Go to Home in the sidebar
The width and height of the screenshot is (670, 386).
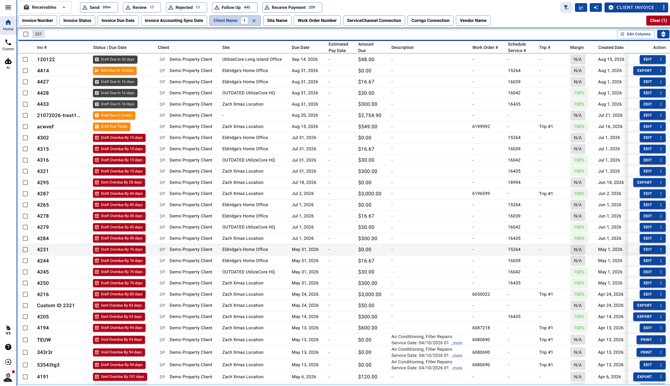[x=8, y=25]
